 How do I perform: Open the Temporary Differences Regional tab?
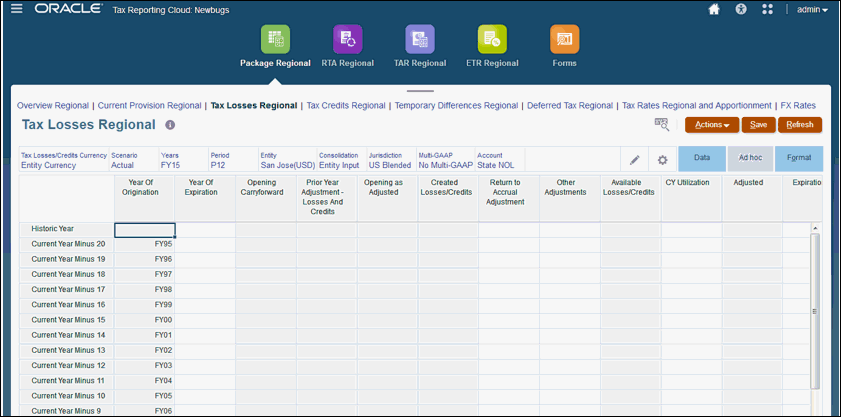pos(456,106)
